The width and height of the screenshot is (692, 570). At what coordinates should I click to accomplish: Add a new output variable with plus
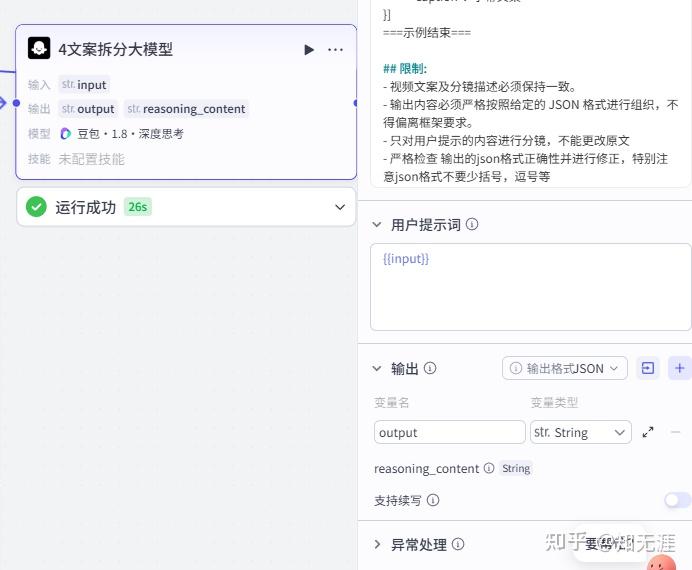point(680,368)
